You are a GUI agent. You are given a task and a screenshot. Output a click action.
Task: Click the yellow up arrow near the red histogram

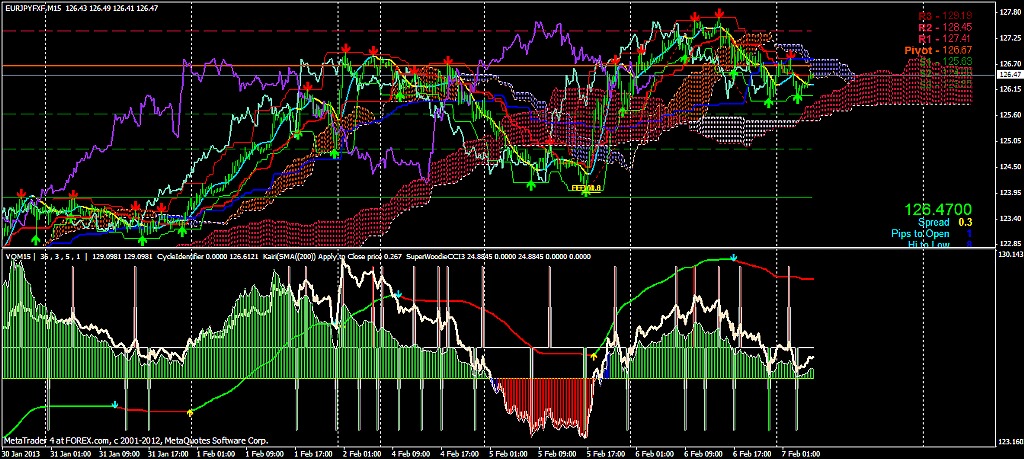pos(594,355)
